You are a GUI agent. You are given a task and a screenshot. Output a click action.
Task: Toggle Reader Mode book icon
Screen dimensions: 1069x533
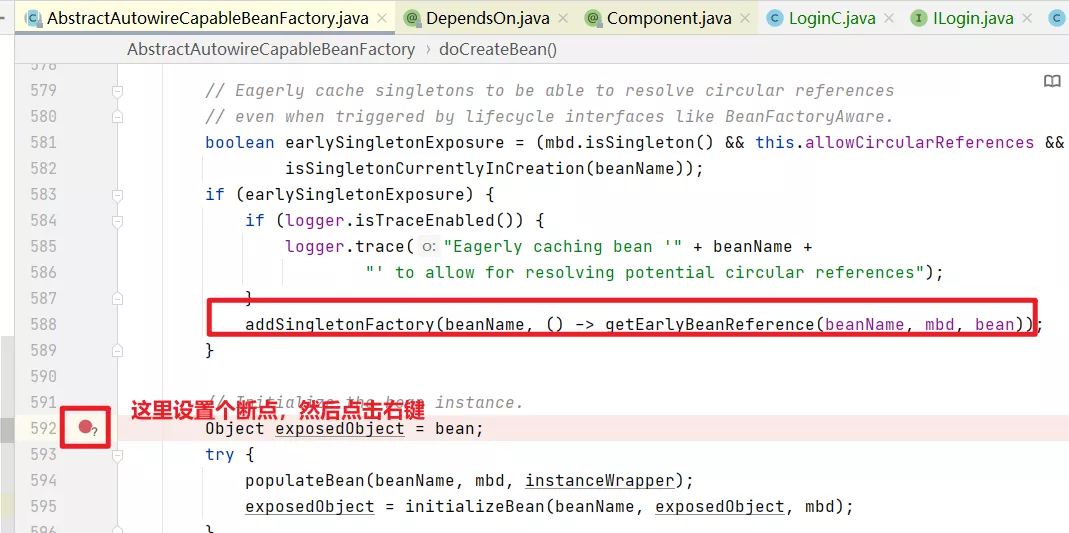[1052, 82]
